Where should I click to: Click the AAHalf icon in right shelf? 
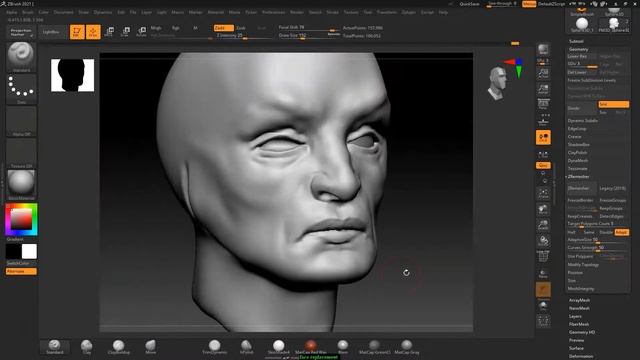(x=543, y=89)
